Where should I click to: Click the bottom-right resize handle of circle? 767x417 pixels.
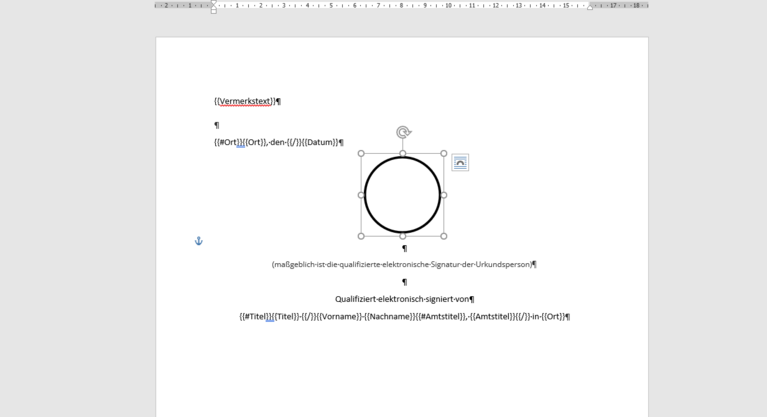pyautogui.click(x=444, y=236)
